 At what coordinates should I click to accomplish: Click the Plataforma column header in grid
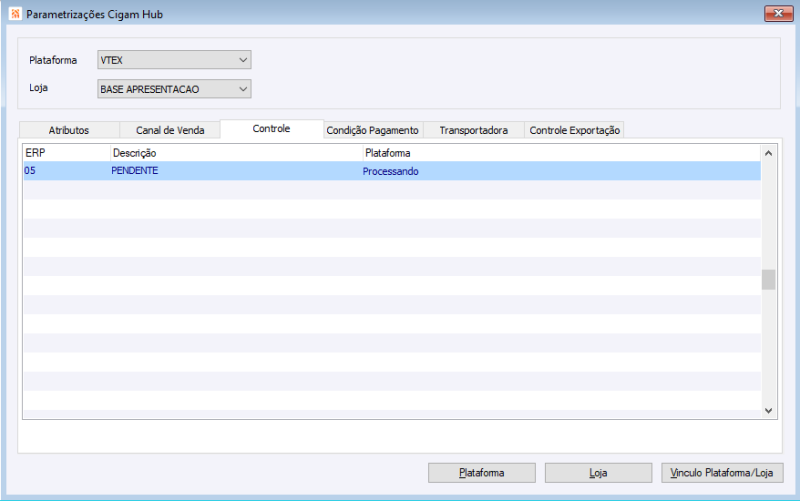coord(561,153)
